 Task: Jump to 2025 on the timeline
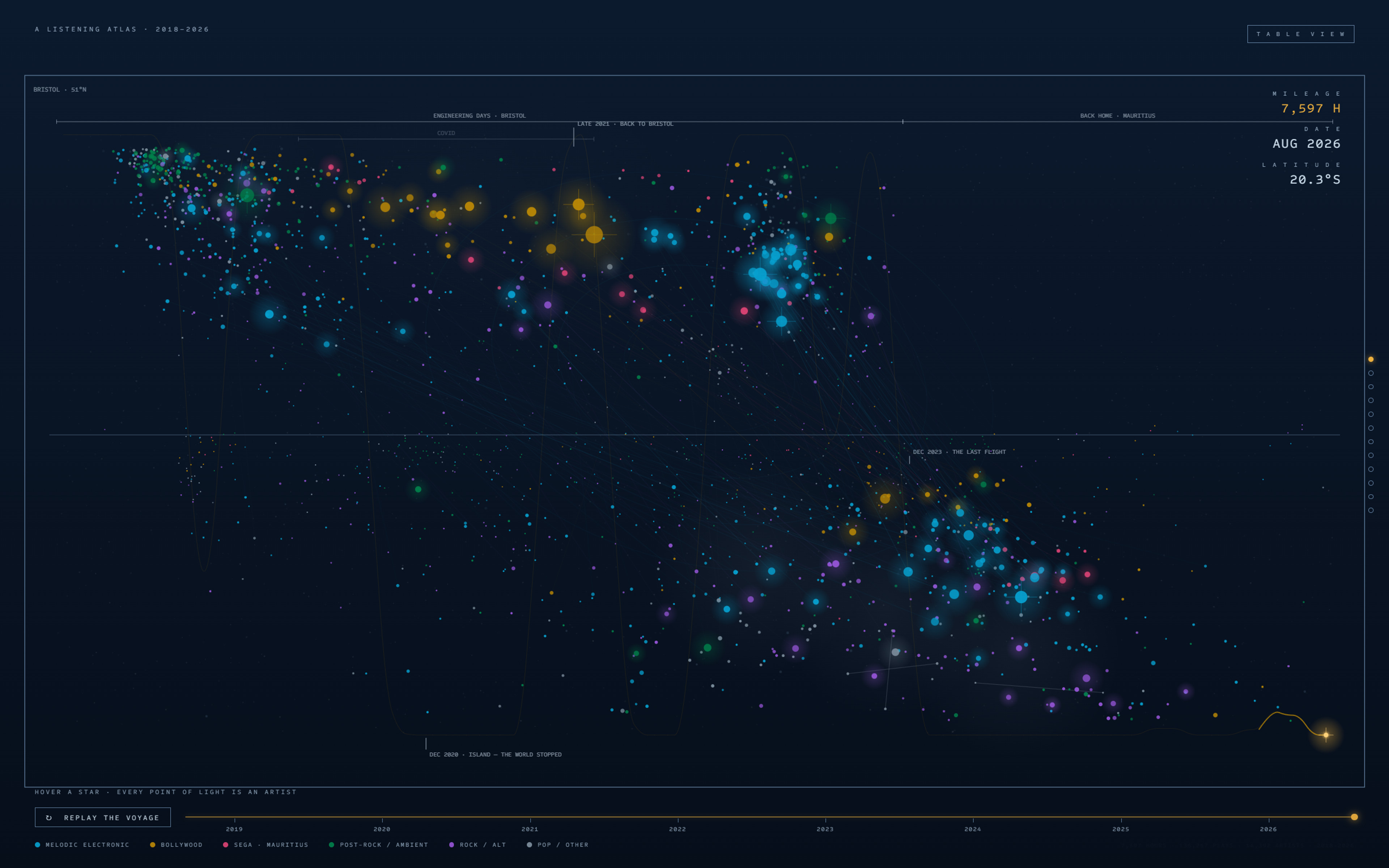(1120, 829)
